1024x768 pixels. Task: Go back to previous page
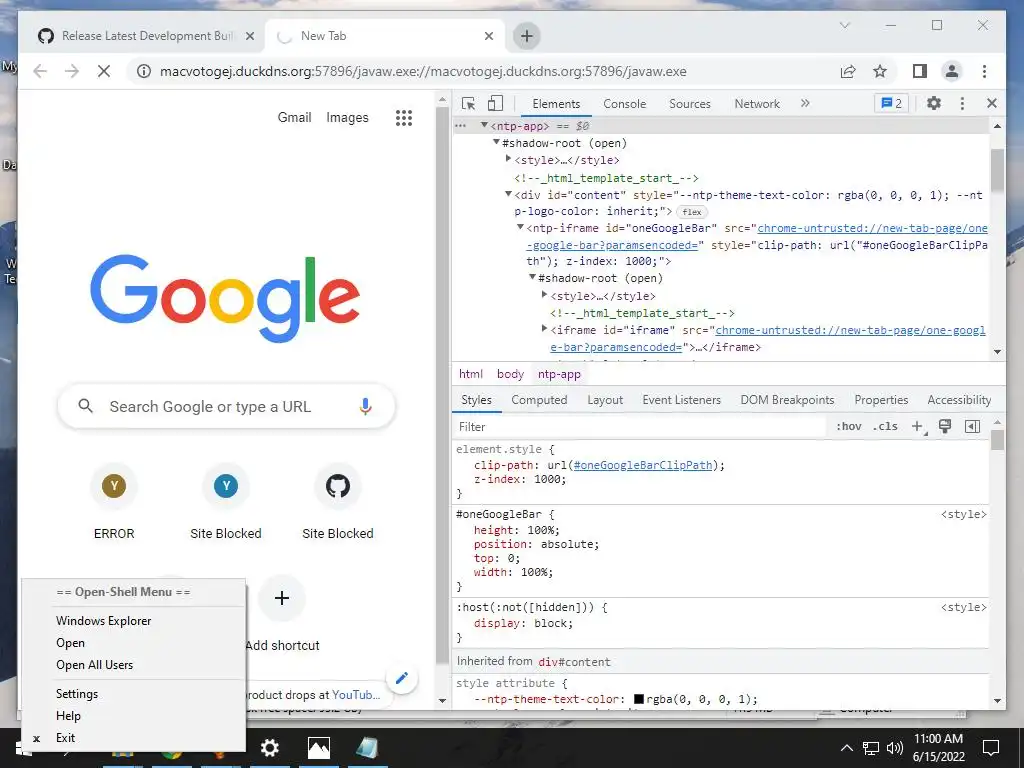[40, 71]
